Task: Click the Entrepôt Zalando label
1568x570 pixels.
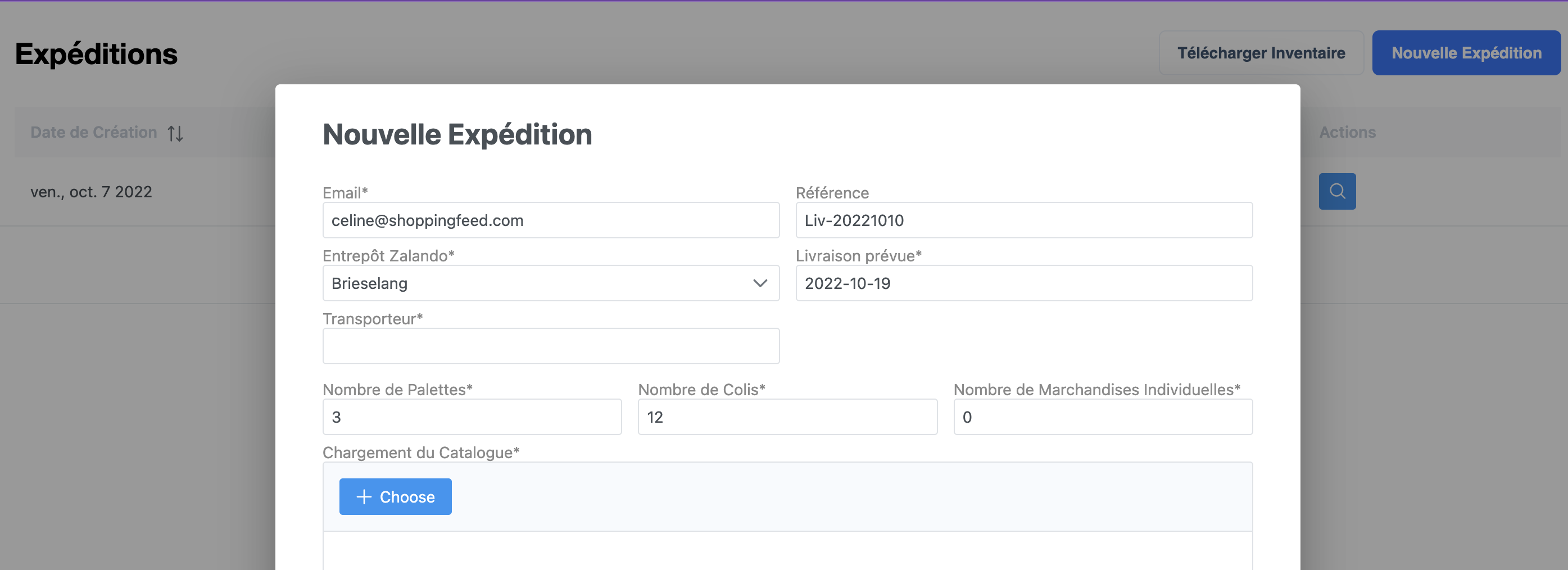Action: (388, 256)
